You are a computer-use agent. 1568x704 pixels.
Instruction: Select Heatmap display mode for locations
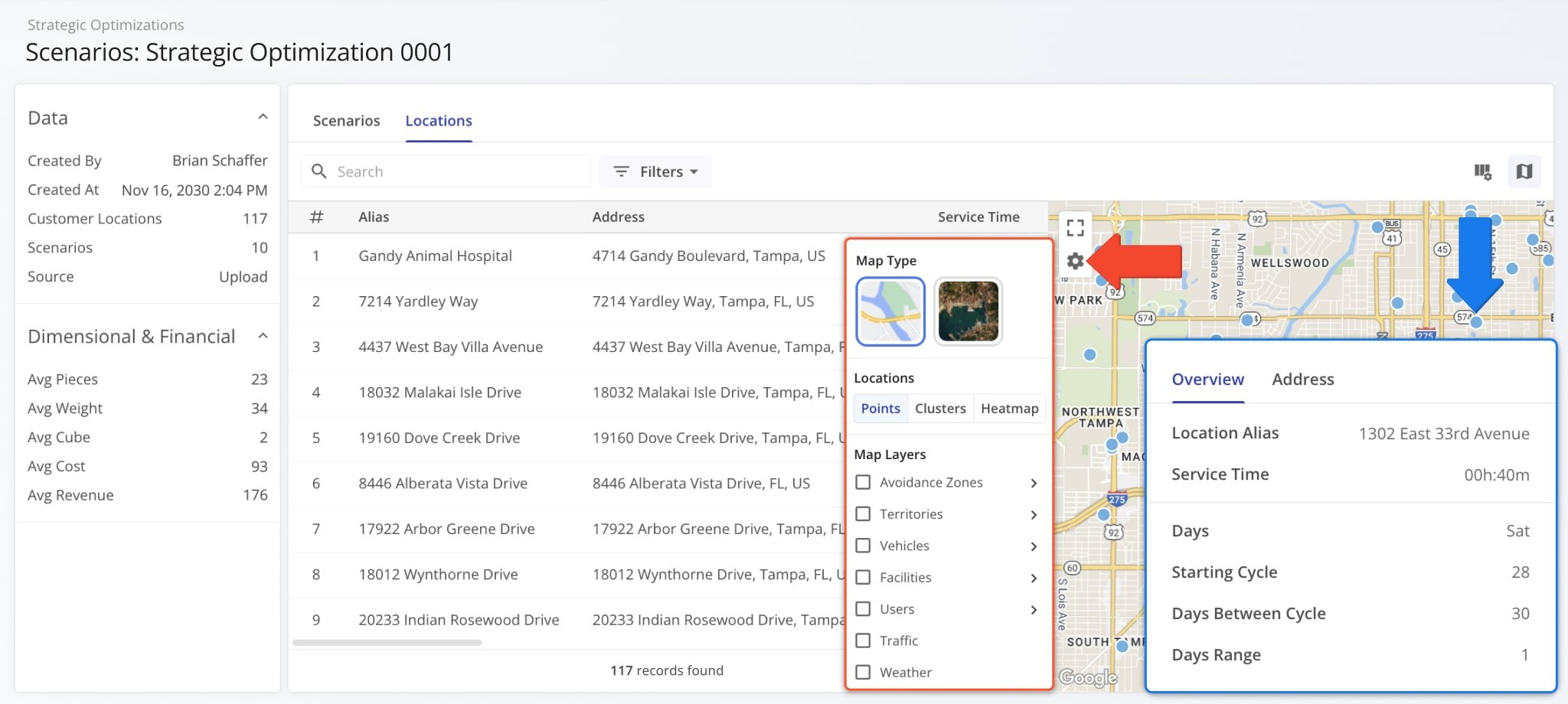(x=1009, y=408)
